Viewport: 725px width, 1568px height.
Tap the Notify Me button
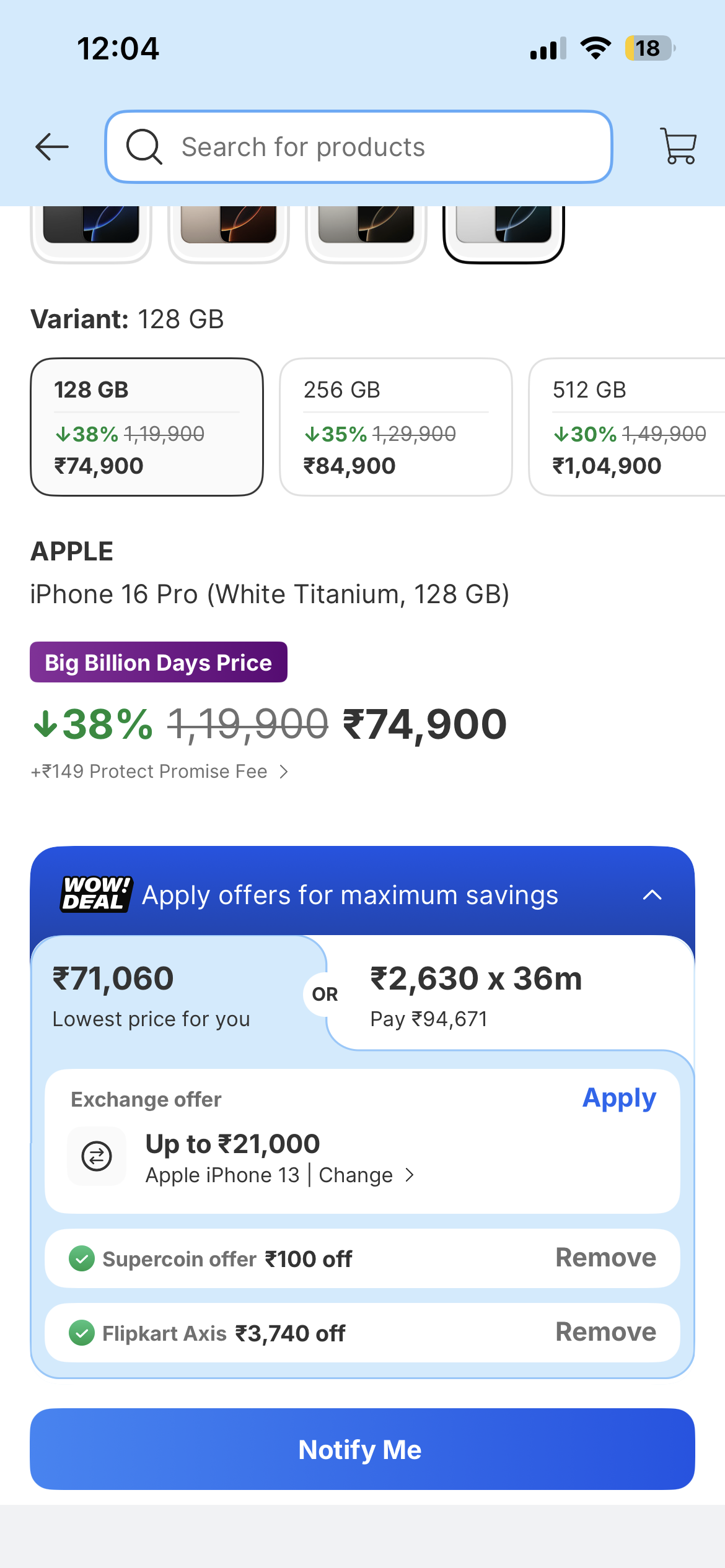point(362,1449)
